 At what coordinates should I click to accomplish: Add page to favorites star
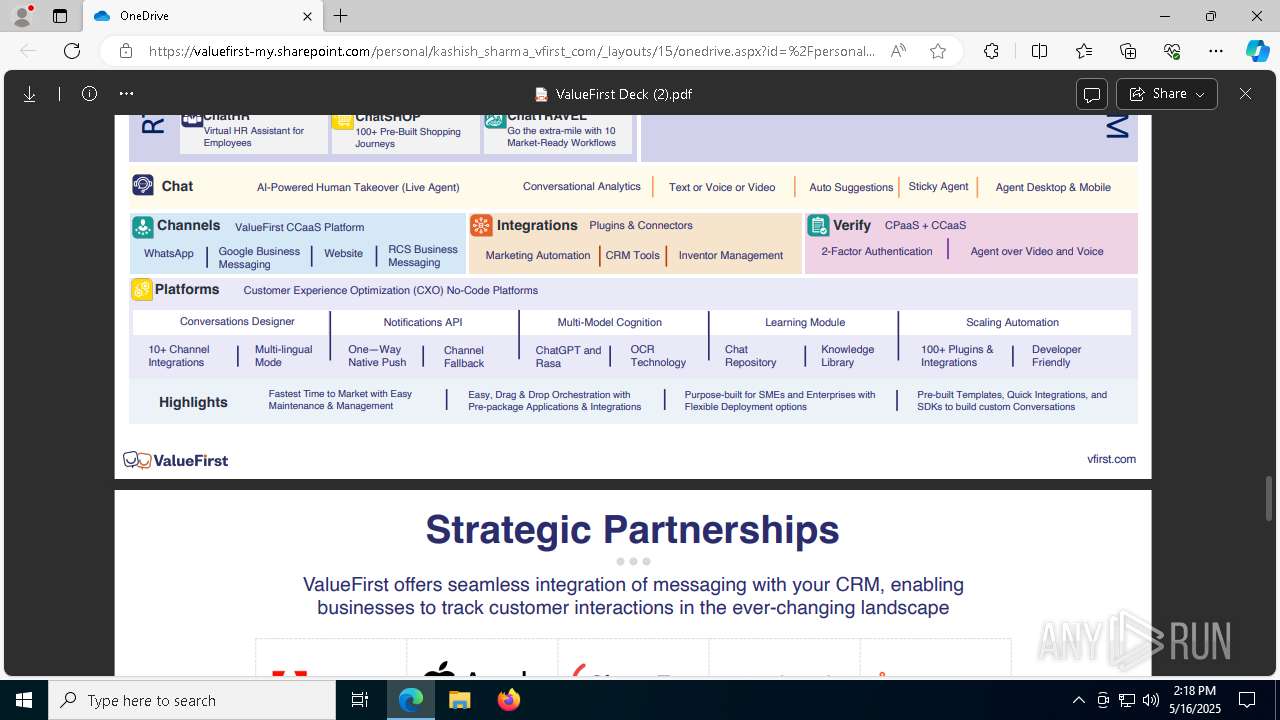coord(938,51)
